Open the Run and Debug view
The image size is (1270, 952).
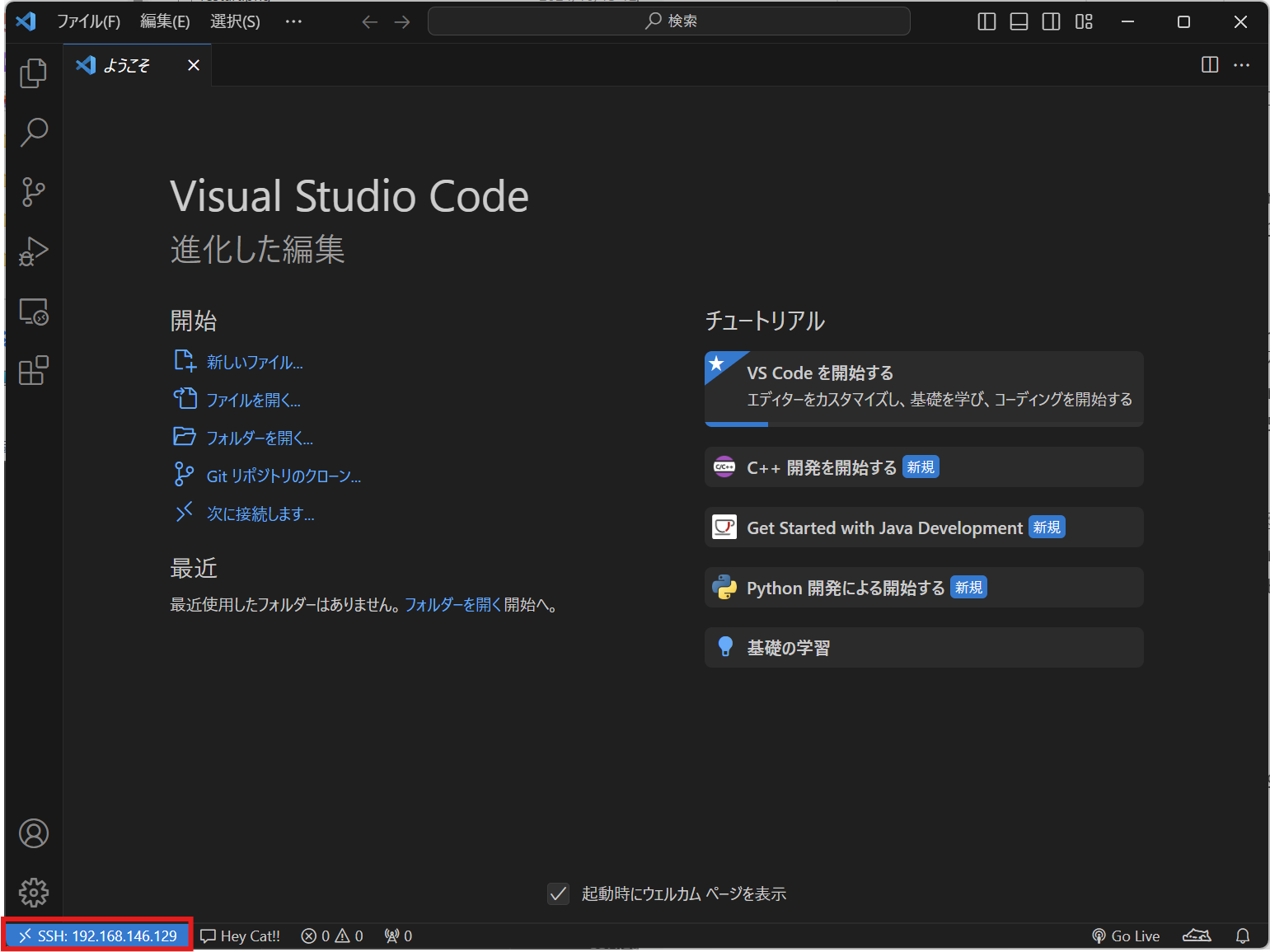(x=34, y=251)
